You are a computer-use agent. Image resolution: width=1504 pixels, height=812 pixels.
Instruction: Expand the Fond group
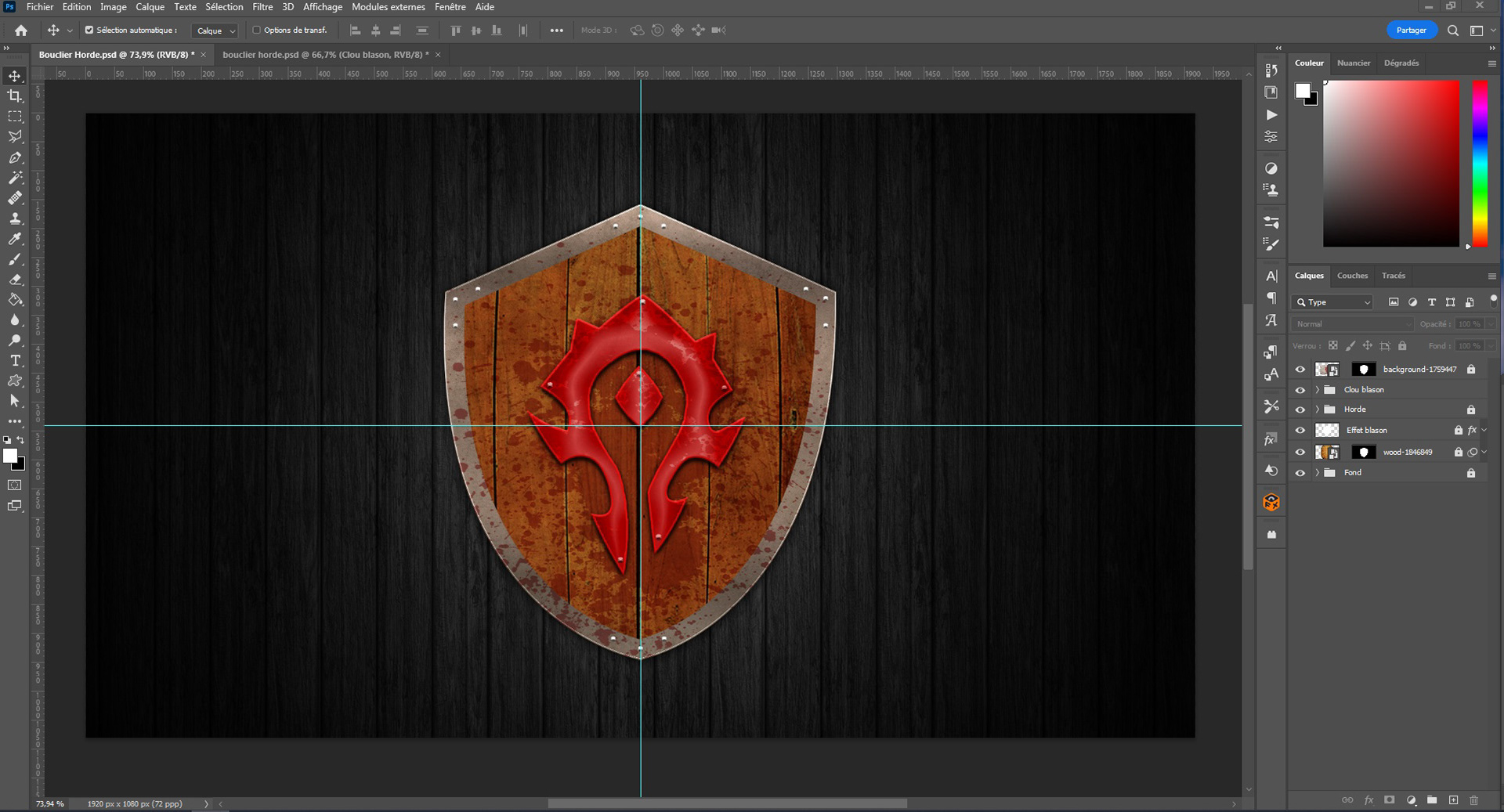pyautogui.click(x=1318, y=473)
